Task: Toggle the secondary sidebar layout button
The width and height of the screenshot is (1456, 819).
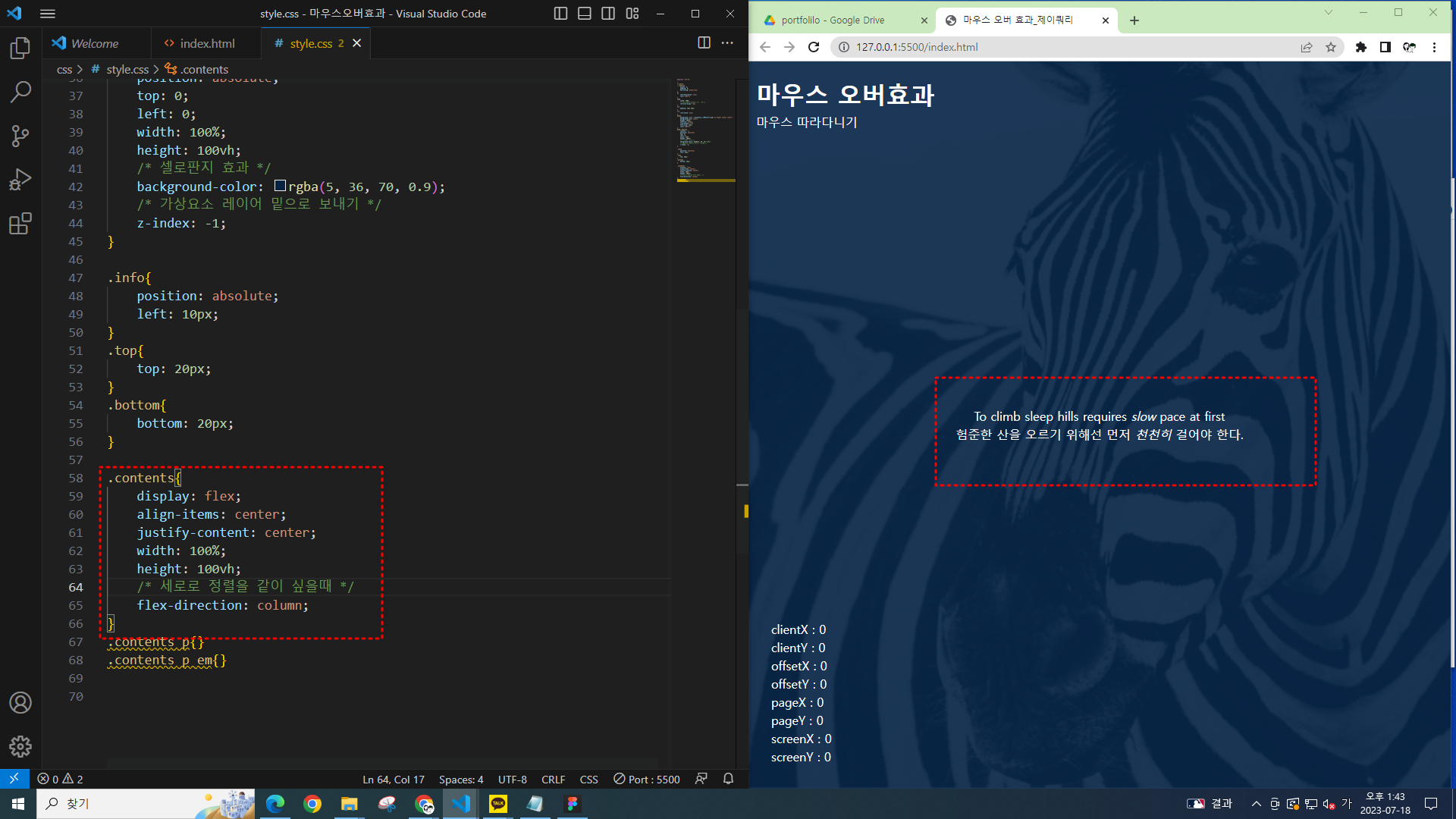Action: tap(608, 14)
